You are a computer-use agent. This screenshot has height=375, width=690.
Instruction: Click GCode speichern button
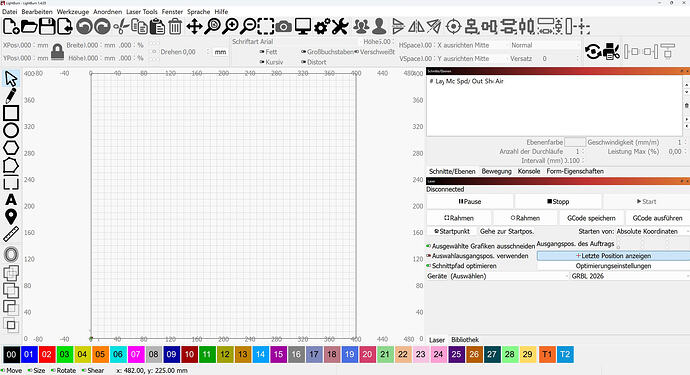pyautogui.click(x=591, y=218)
